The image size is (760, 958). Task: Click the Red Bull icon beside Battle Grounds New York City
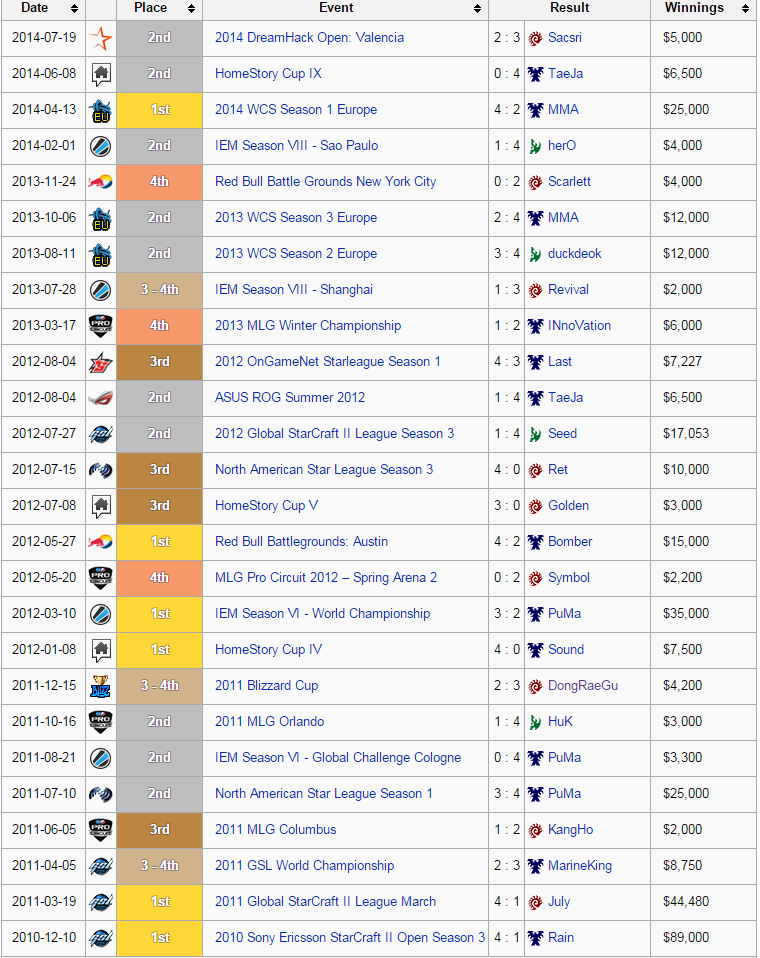point(101,181)
